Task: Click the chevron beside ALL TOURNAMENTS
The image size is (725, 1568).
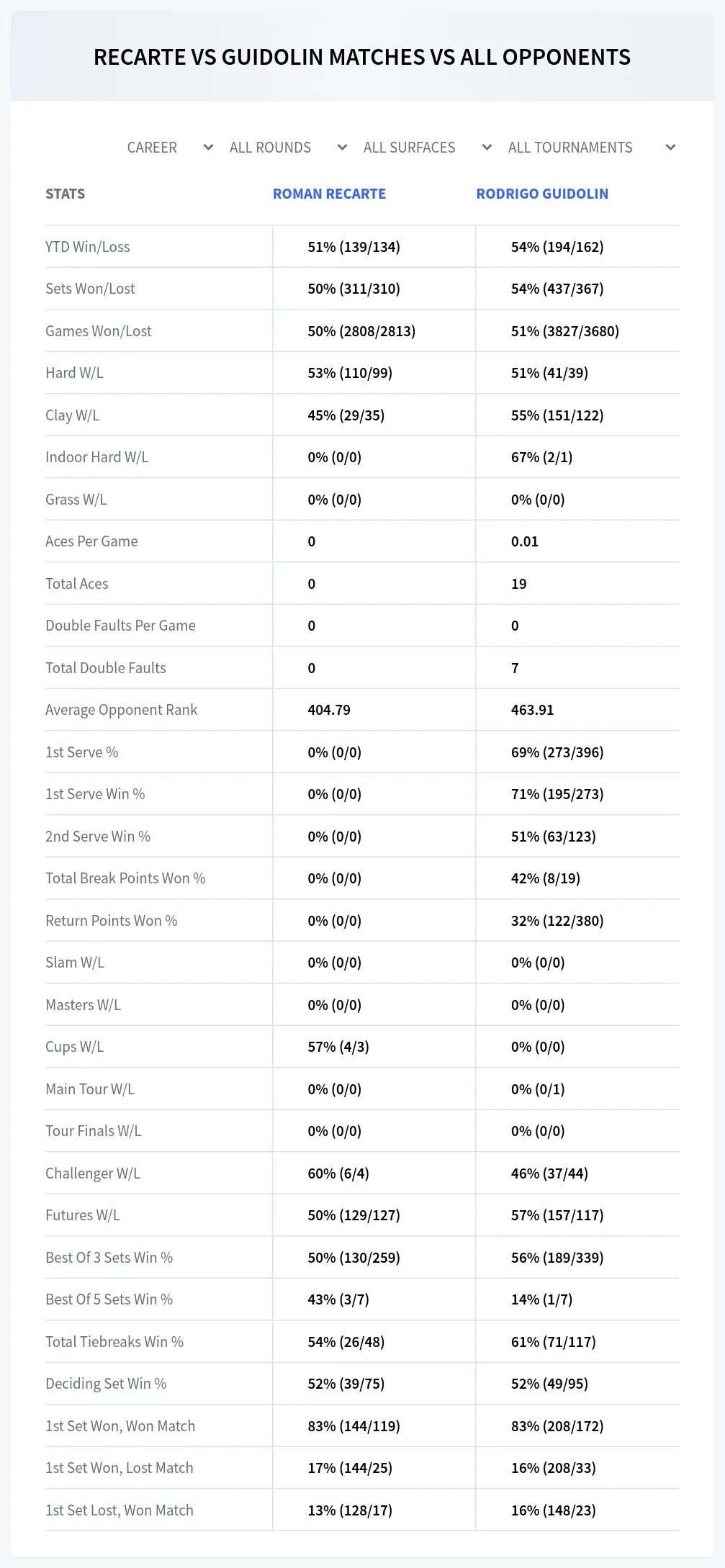Action: (x=670, y=148)
